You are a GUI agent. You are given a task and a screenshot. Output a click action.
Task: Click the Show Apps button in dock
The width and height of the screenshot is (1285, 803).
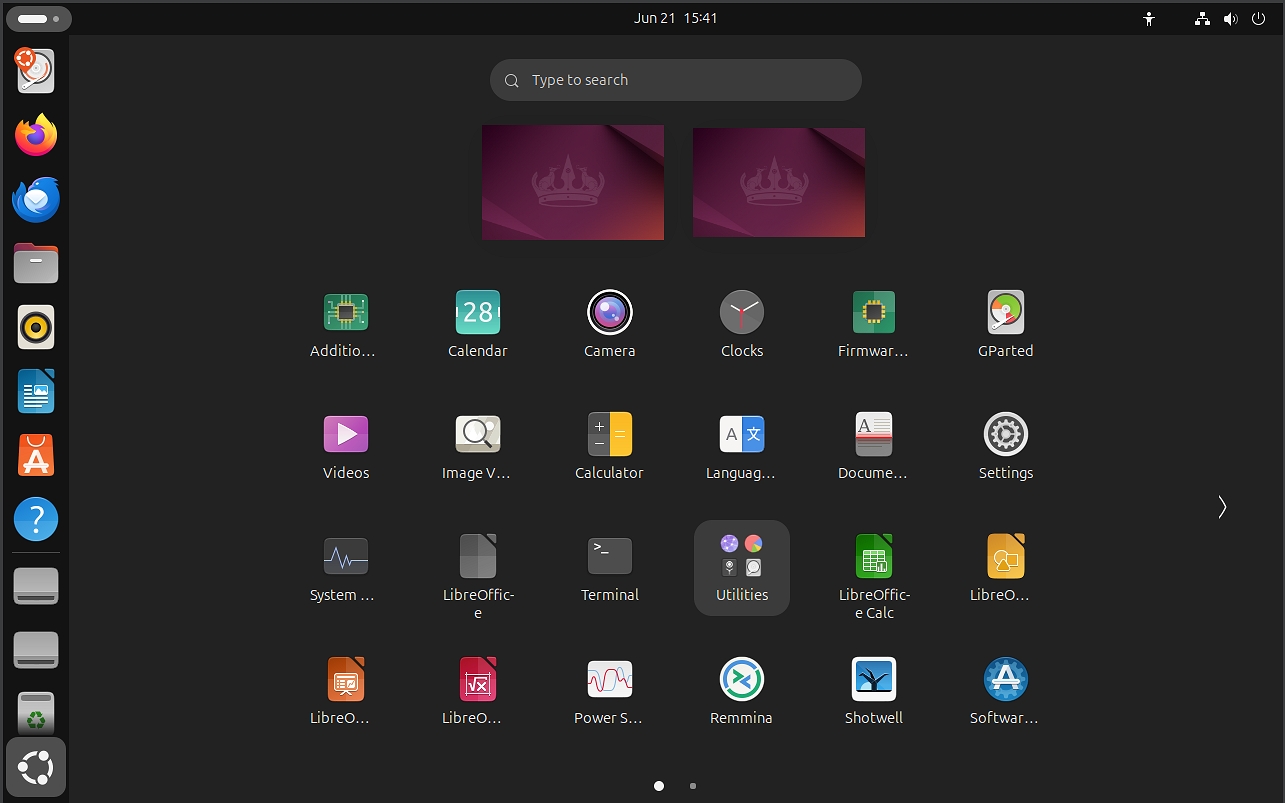point(36,767)
